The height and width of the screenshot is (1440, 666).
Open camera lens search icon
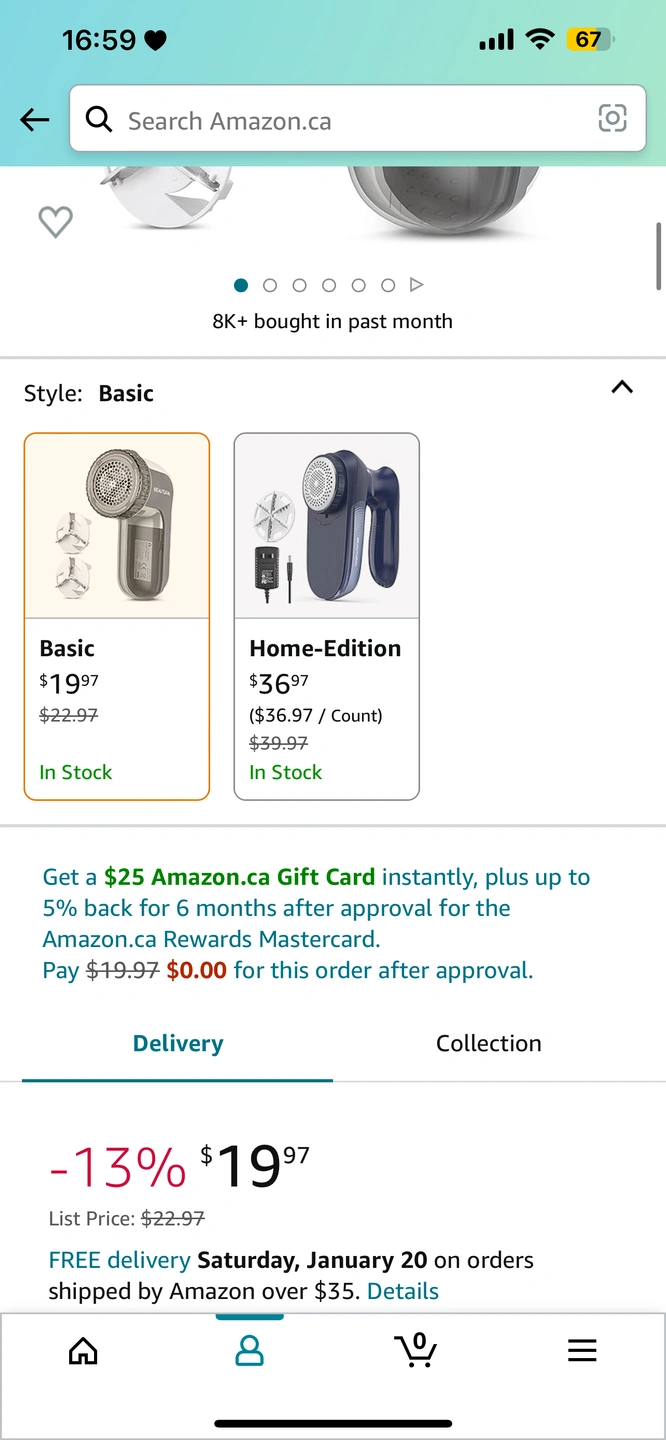612,119
